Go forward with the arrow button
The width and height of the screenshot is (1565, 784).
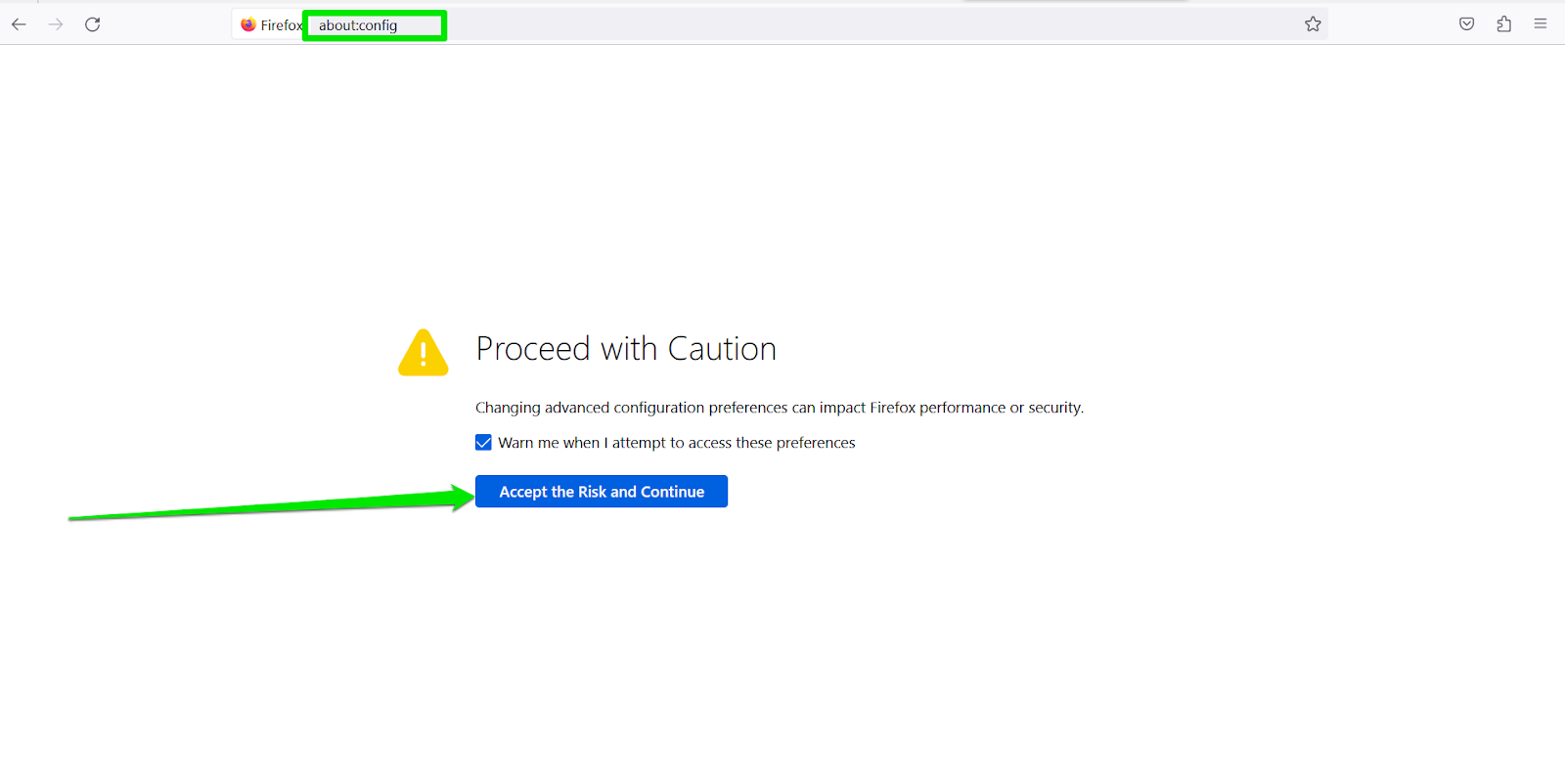tap(56, 24)
